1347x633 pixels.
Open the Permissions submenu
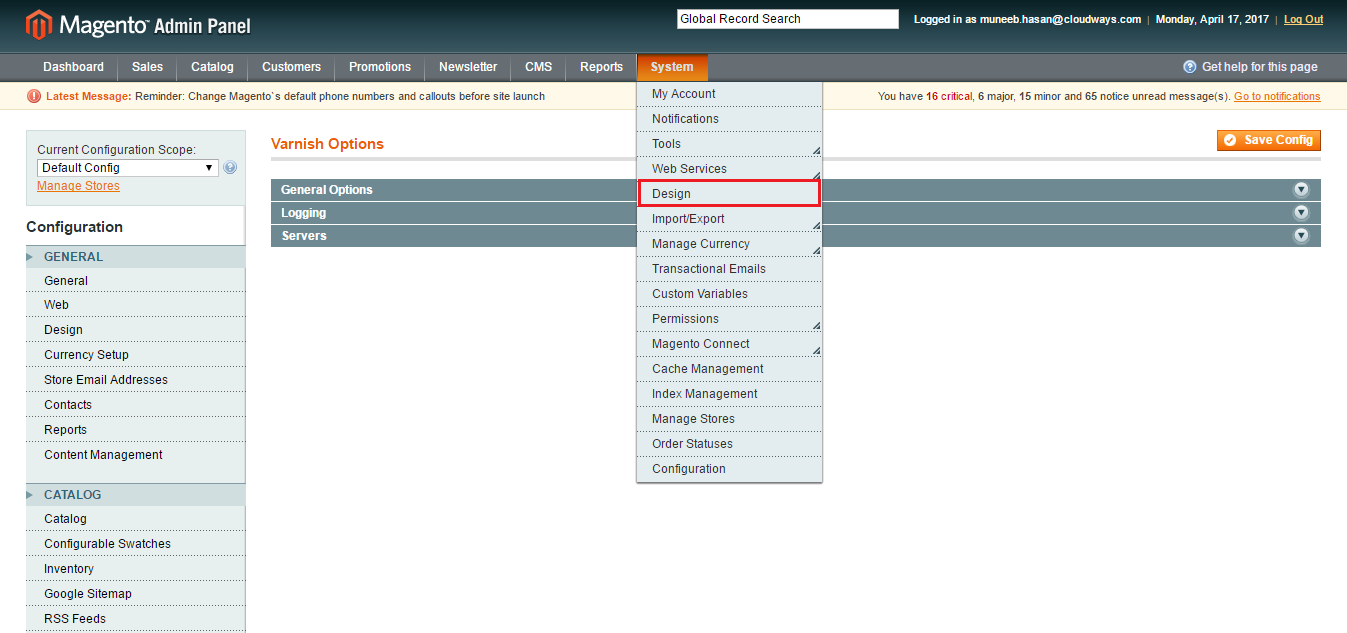(x=729, y=319)
